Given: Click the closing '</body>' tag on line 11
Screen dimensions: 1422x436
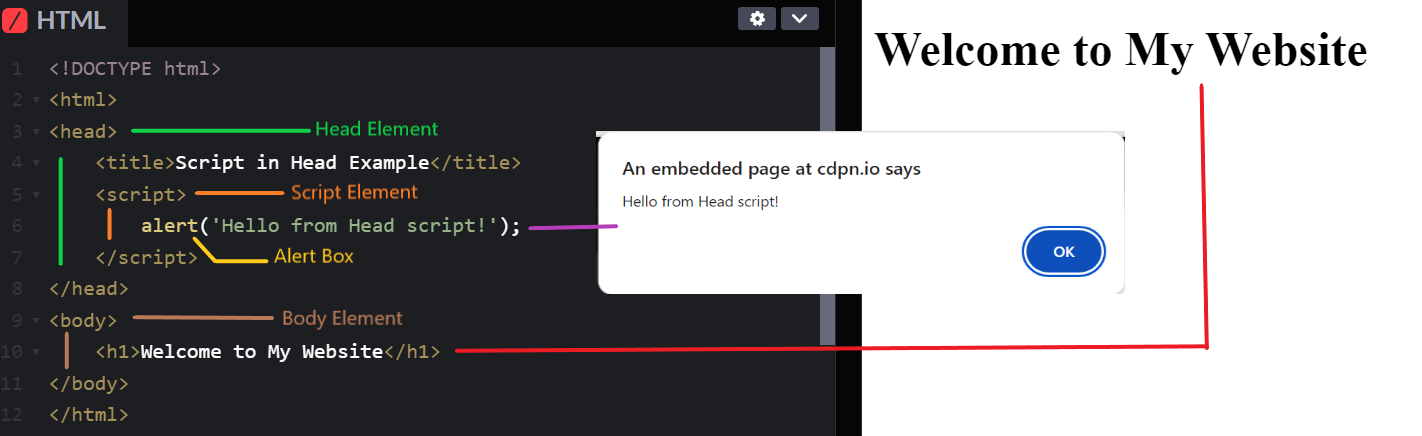Looking at the screenshot, I should (x=89, y=383).
